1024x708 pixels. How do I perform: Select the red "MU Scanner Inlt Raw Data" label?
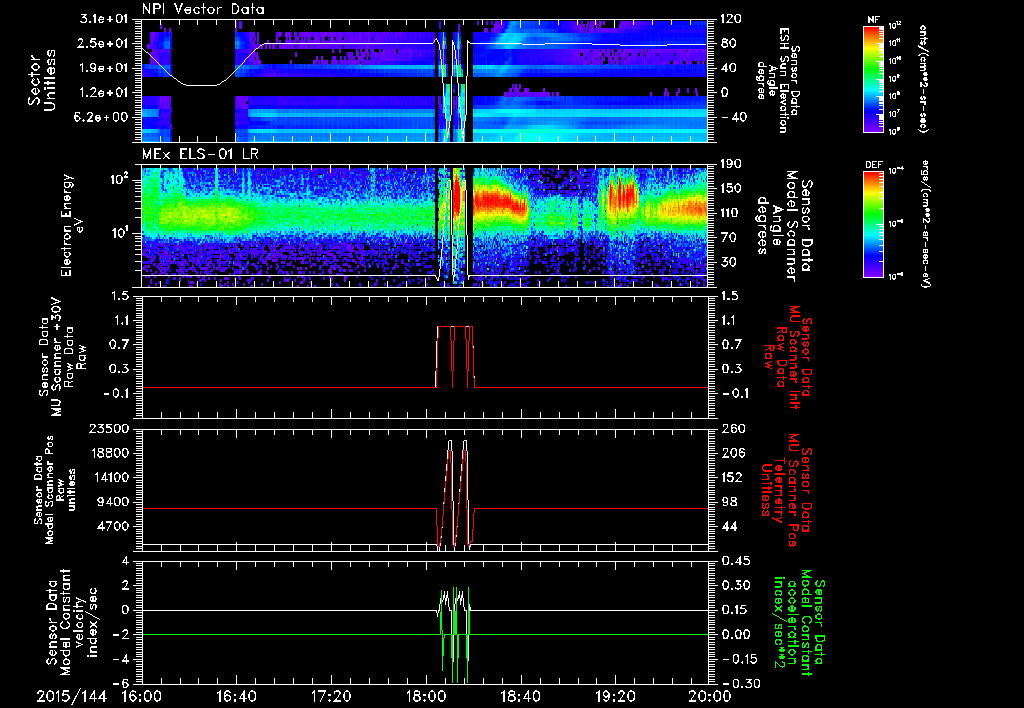point(787,357)
